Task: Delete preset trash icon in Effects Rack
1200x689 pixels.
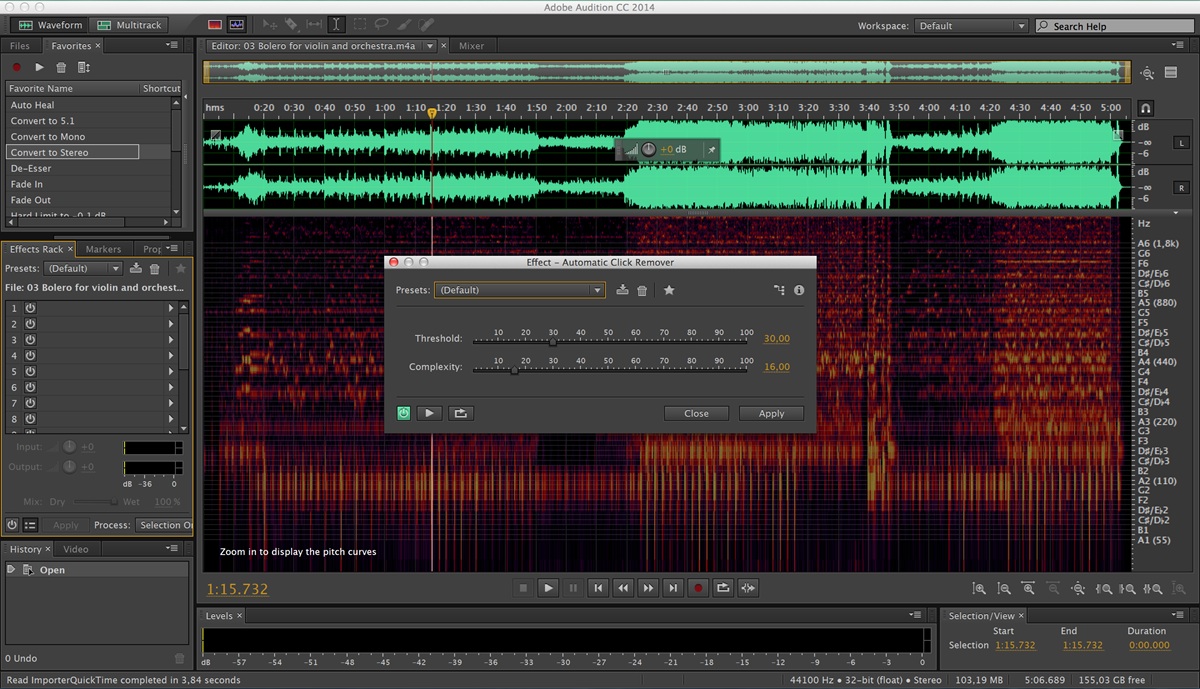Action: [x=154, y=268]
